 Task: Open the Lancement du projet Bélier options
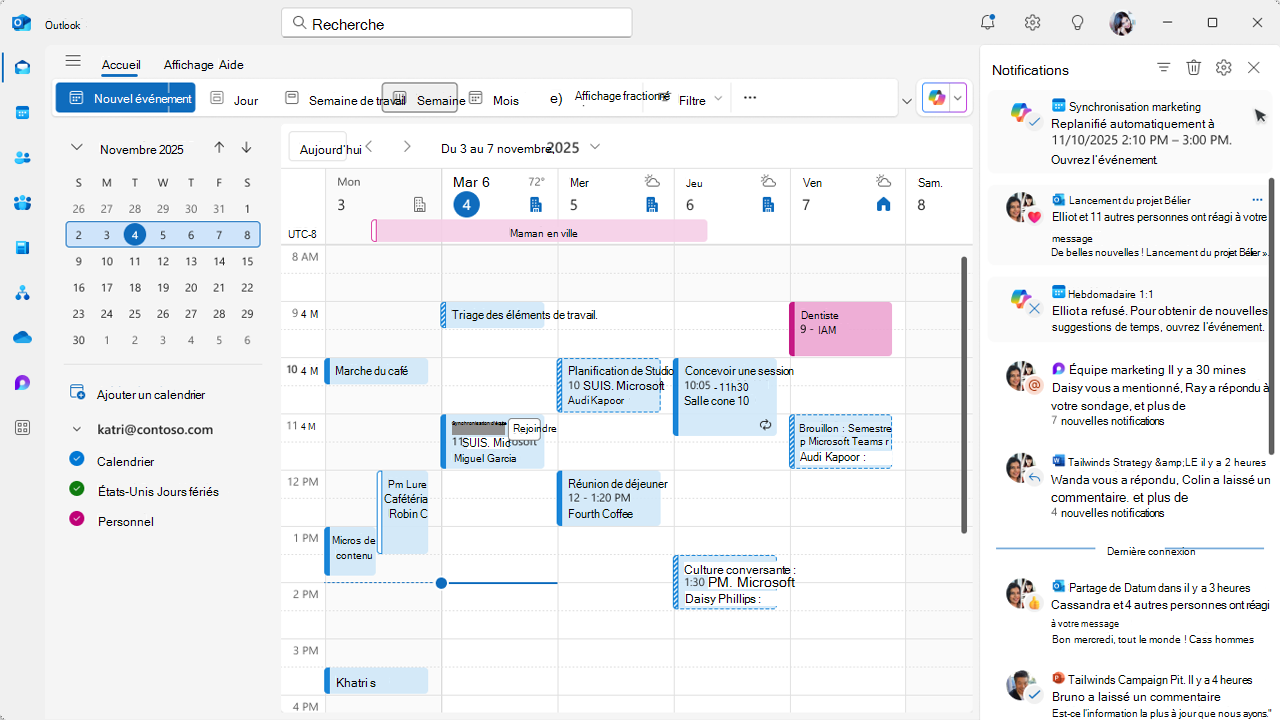pyautogui.click(x=1257, y=200)
